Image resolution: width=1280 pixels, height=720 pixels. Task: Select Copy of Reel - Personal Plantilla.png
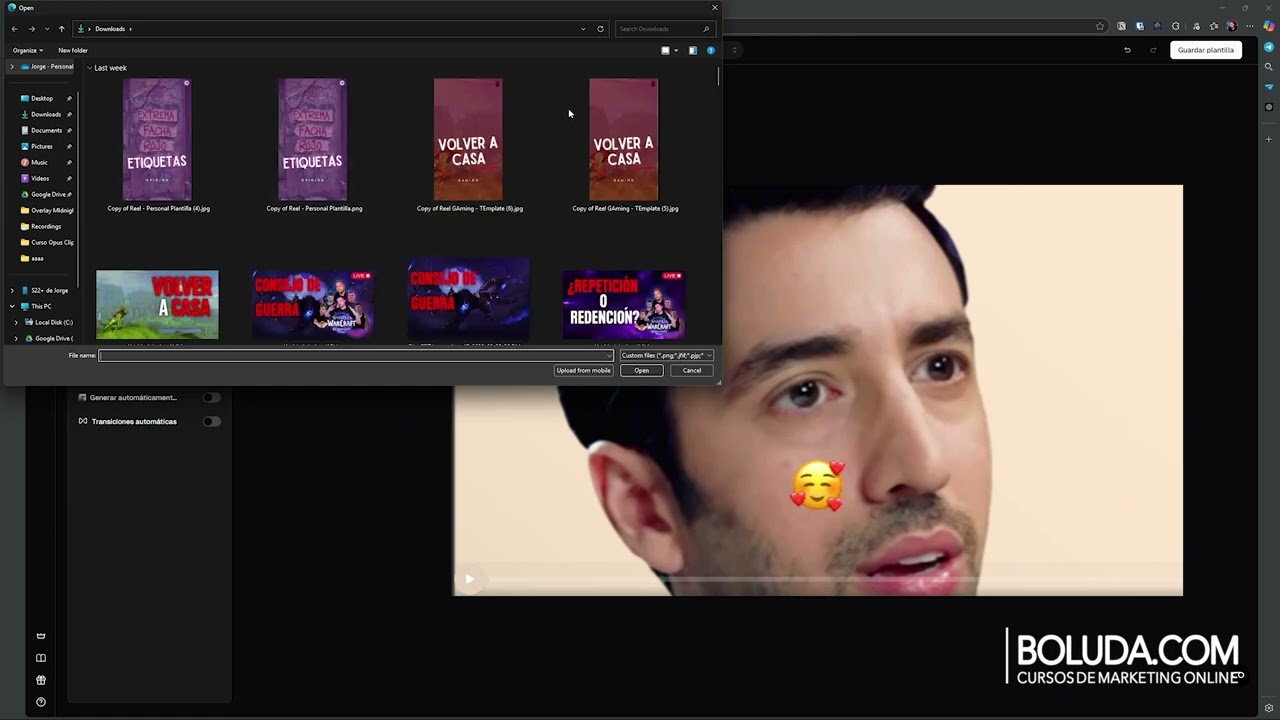coord(313,145)
